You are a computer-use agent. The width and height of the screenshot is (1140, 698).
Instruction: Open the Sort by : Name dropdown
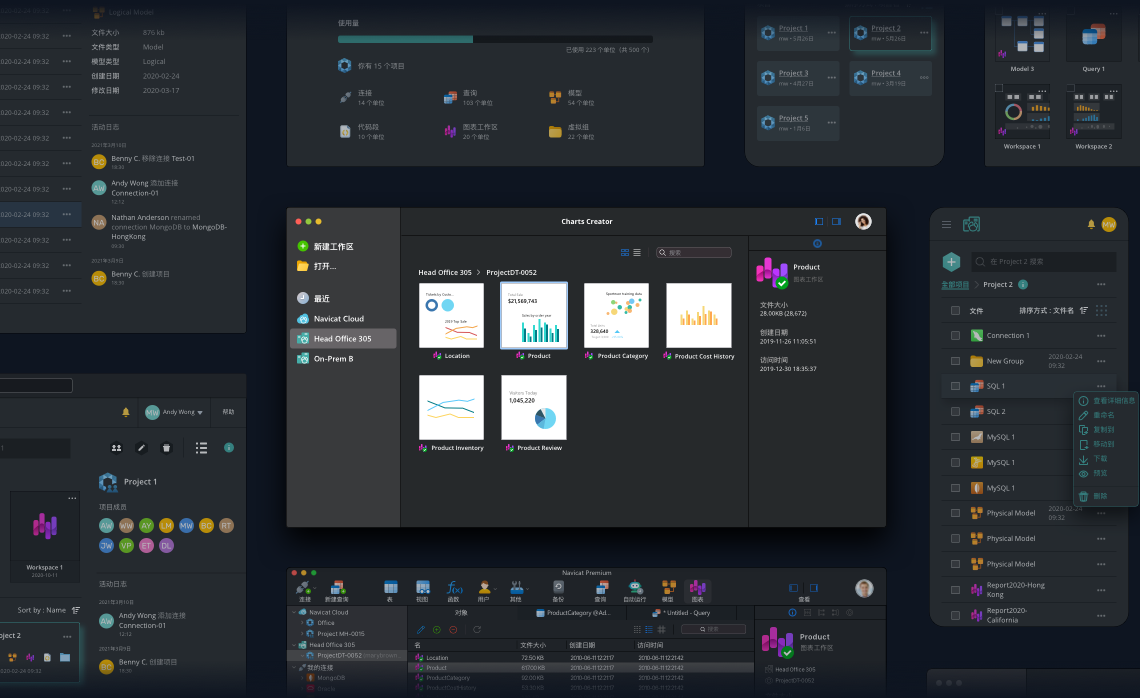49,610
